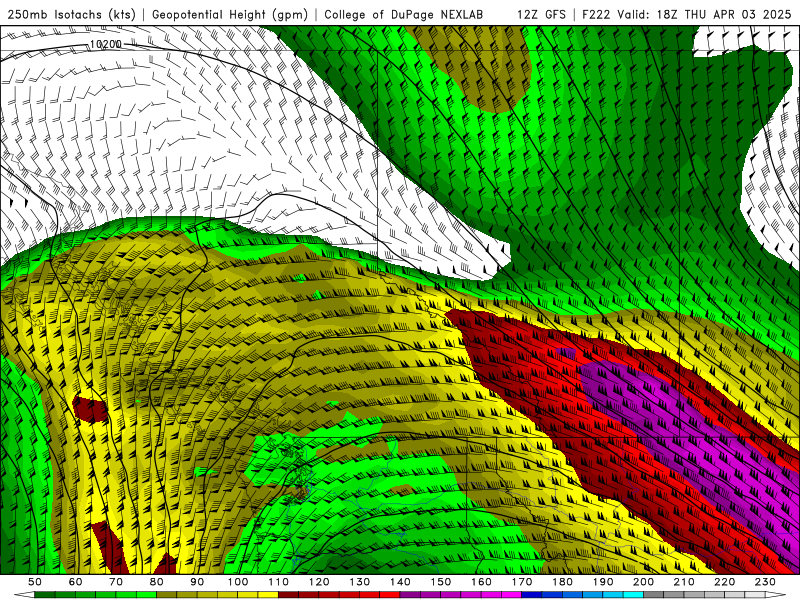Select the '70' knots scale label
This screenshot has width=800, height=600.
click(x=116, y=582)
